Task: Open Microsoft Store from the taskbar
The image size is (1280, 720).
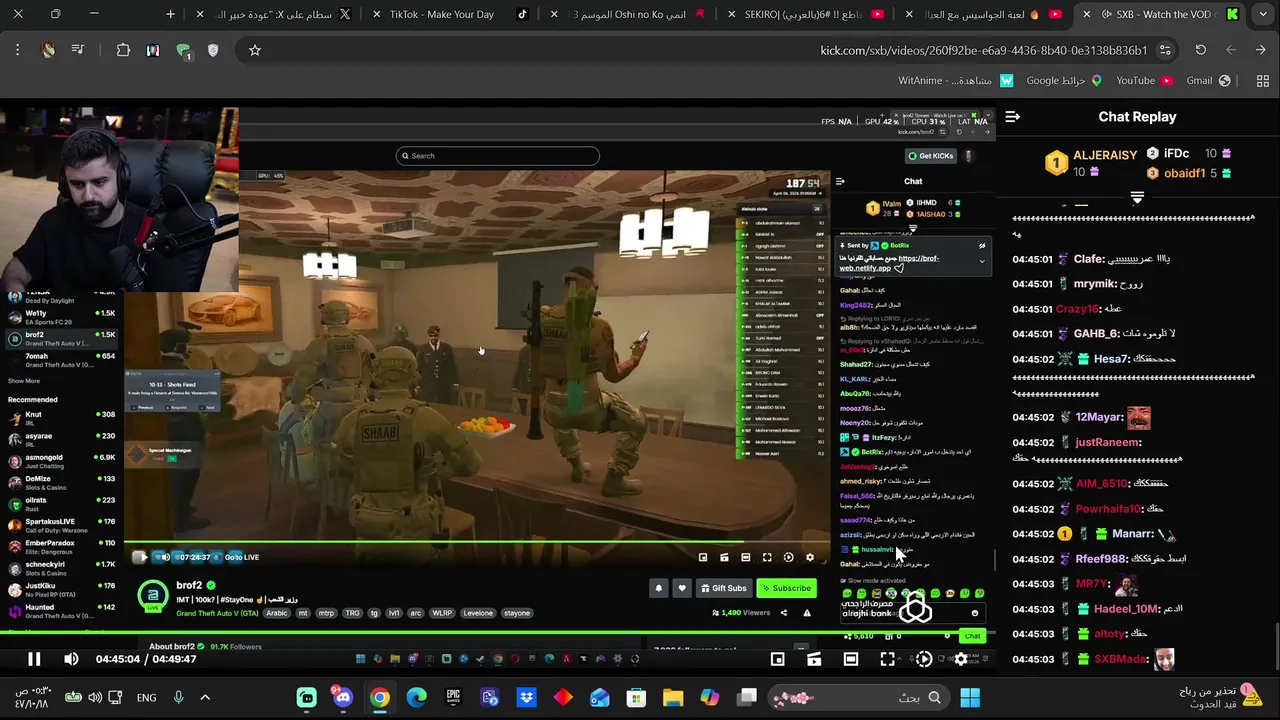Action: pos(636,697)
